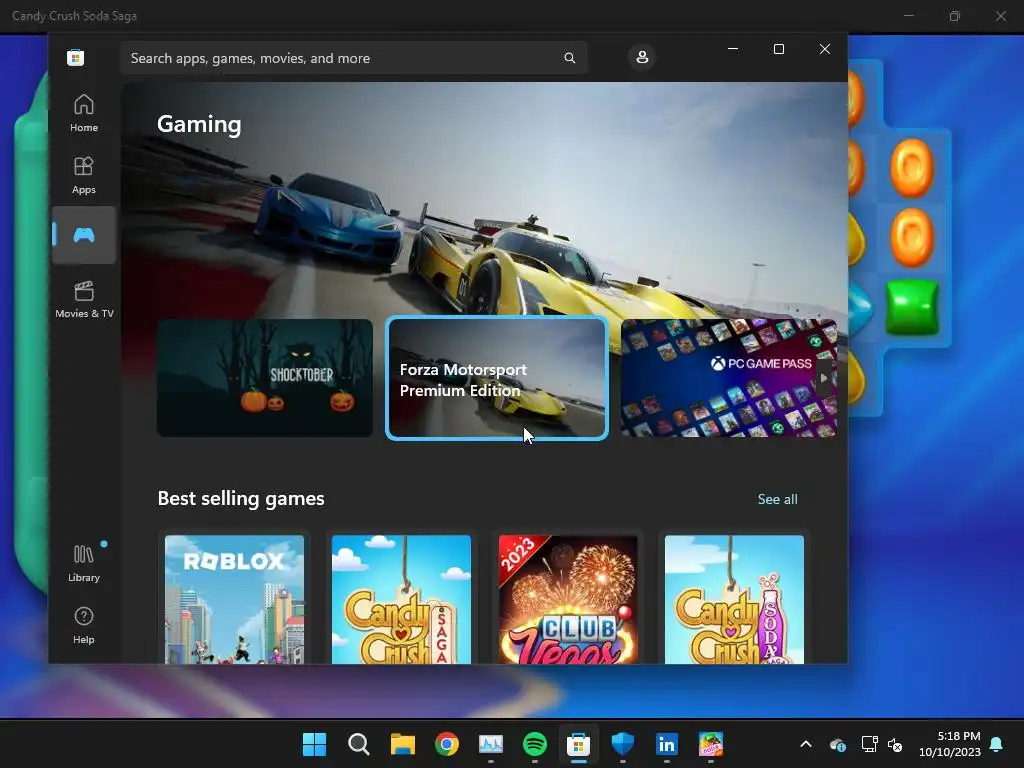Viewport: 1024px width, 768px height.
Task: Open File Explorer from the taskbar
Action: coord(403,744)
